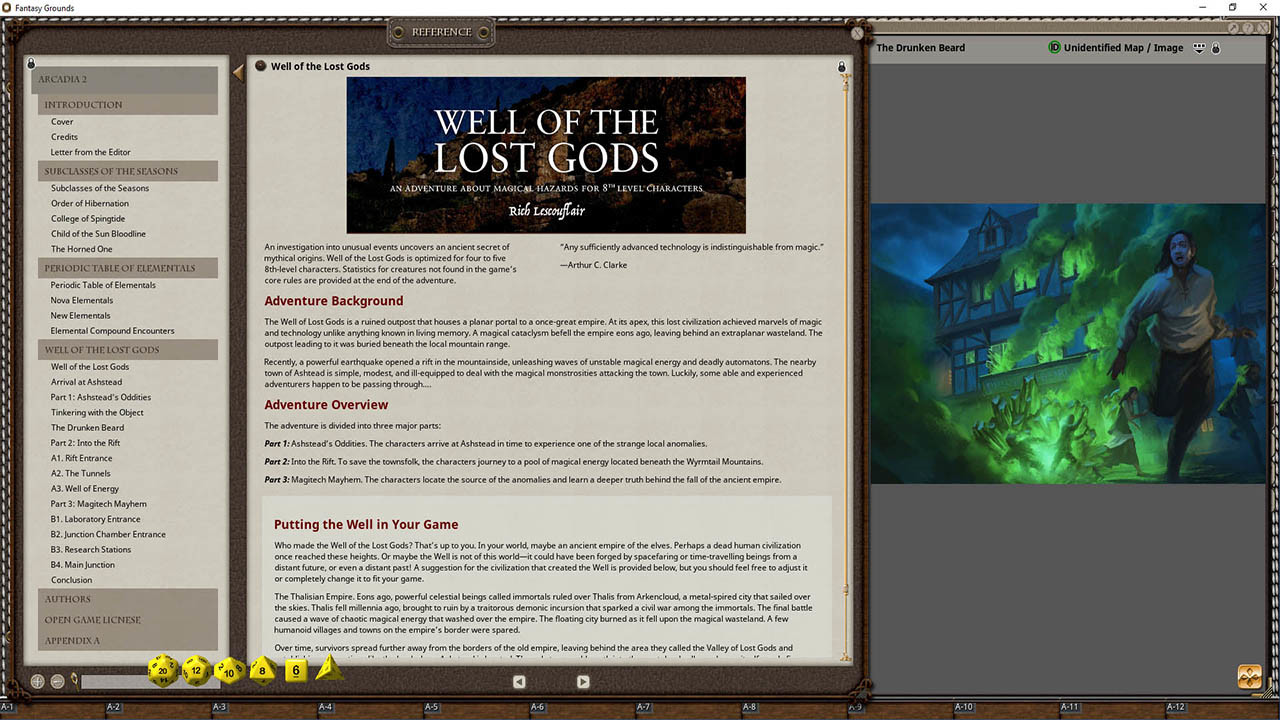The height and width of the screenshot is (720, 1280).
Task: Open the Unidentified Map / Image dropdown
Action: (1197, 48)
